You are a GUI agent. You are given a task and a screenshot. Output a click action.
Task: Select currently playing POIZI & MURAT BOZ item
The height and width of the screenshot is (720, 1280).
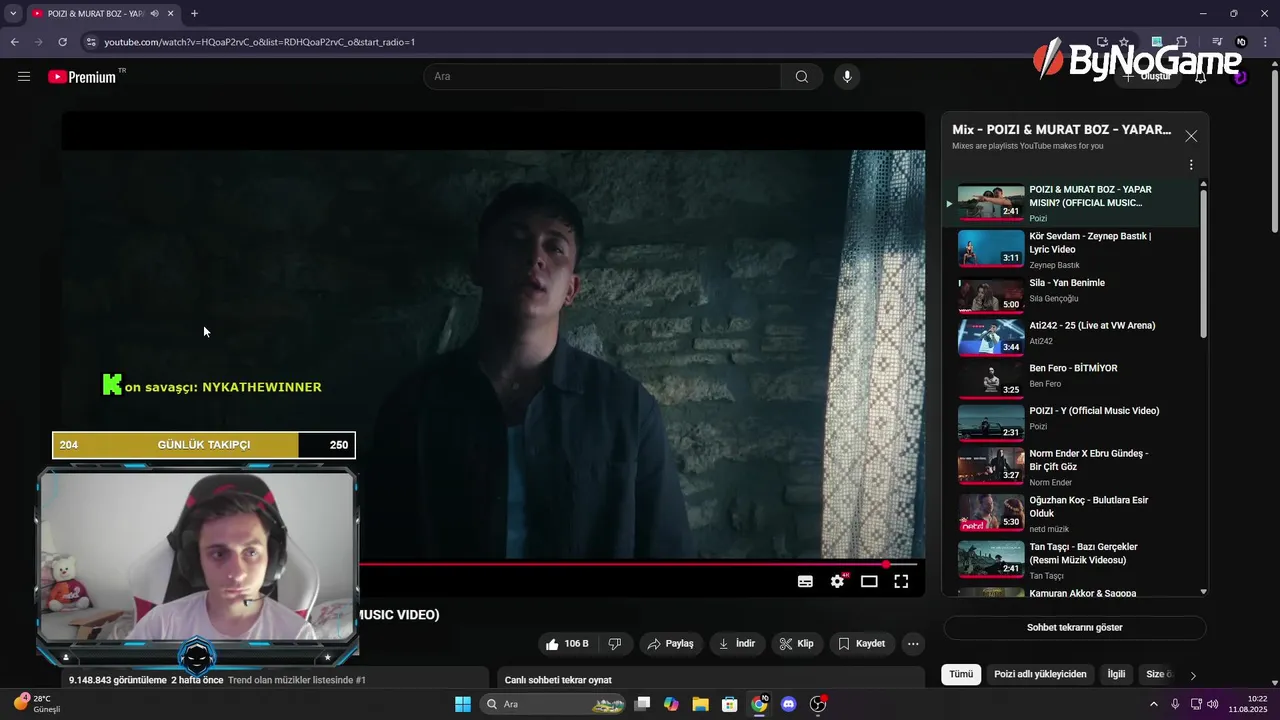1070,203
